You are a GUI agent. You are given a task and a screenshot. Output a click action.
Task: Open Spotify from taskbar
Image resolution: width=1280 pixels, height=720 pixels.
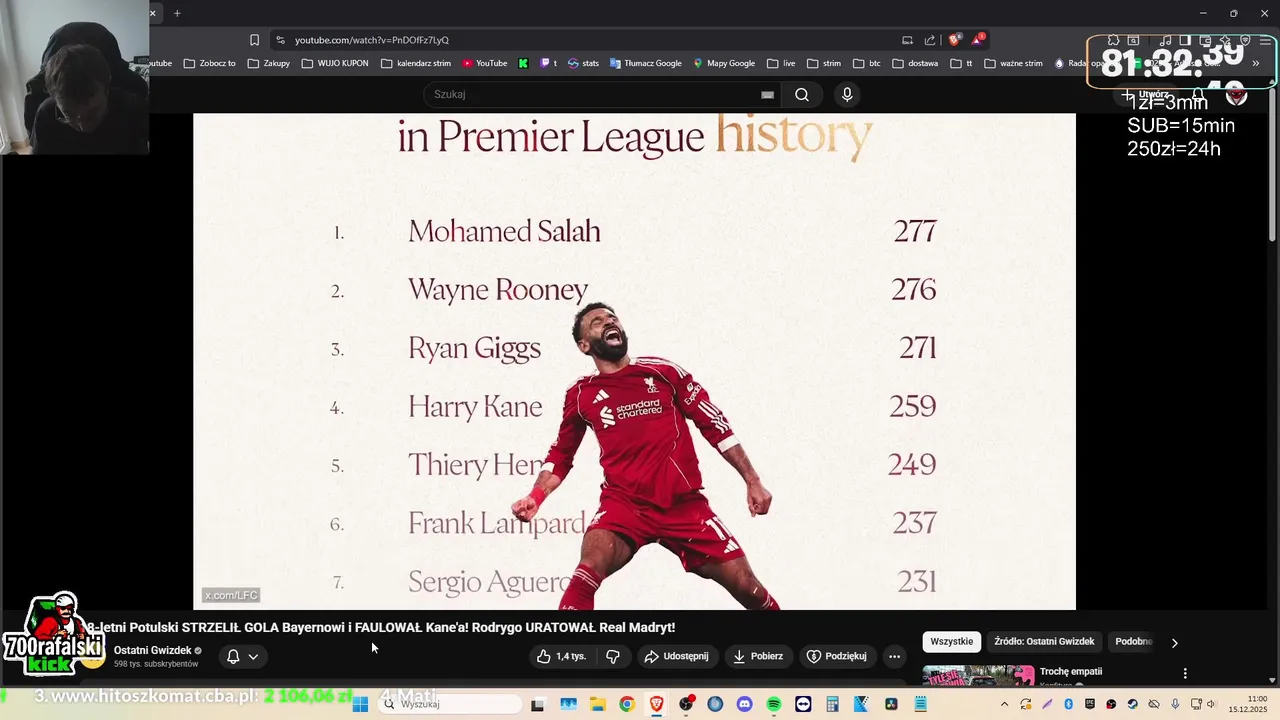[774, 704]
